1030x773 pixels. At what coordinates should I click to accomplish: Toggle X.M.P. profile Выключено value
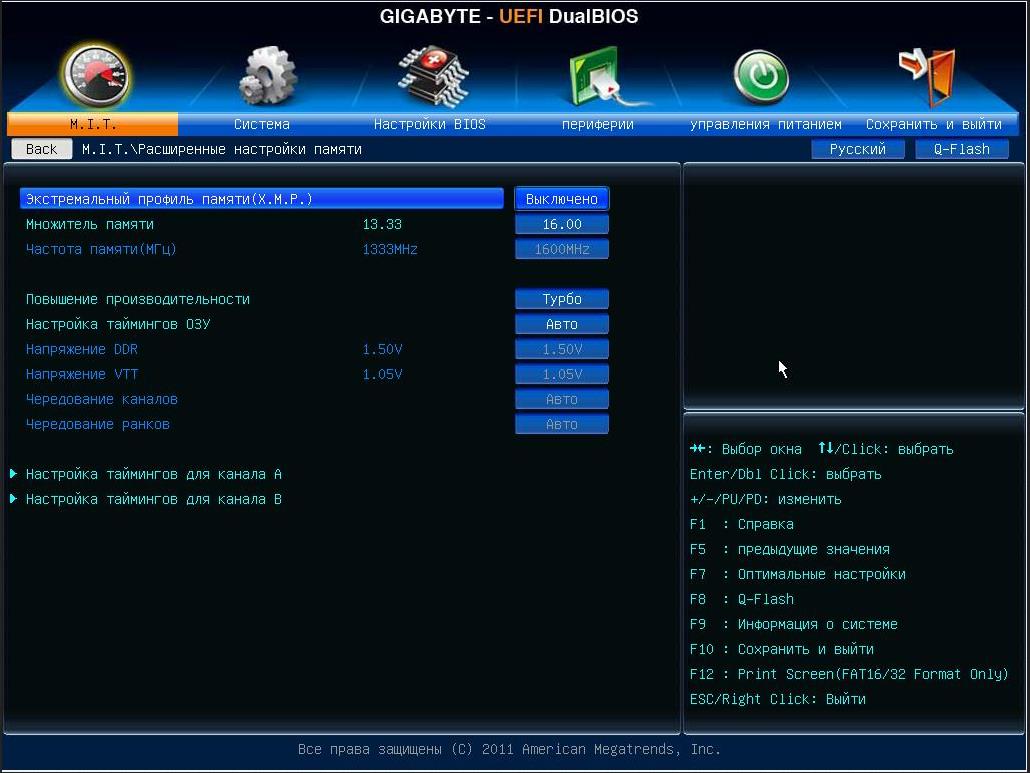[x=561, y=199]
